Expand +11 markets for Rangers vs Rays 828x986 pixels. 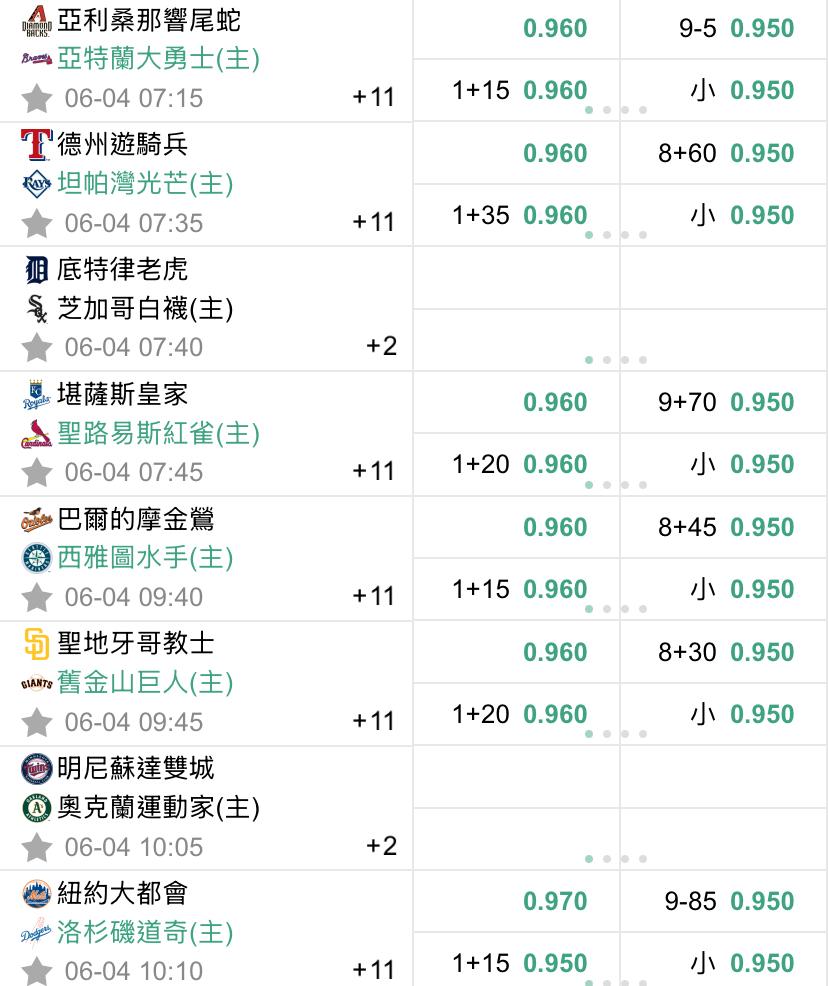373,222
